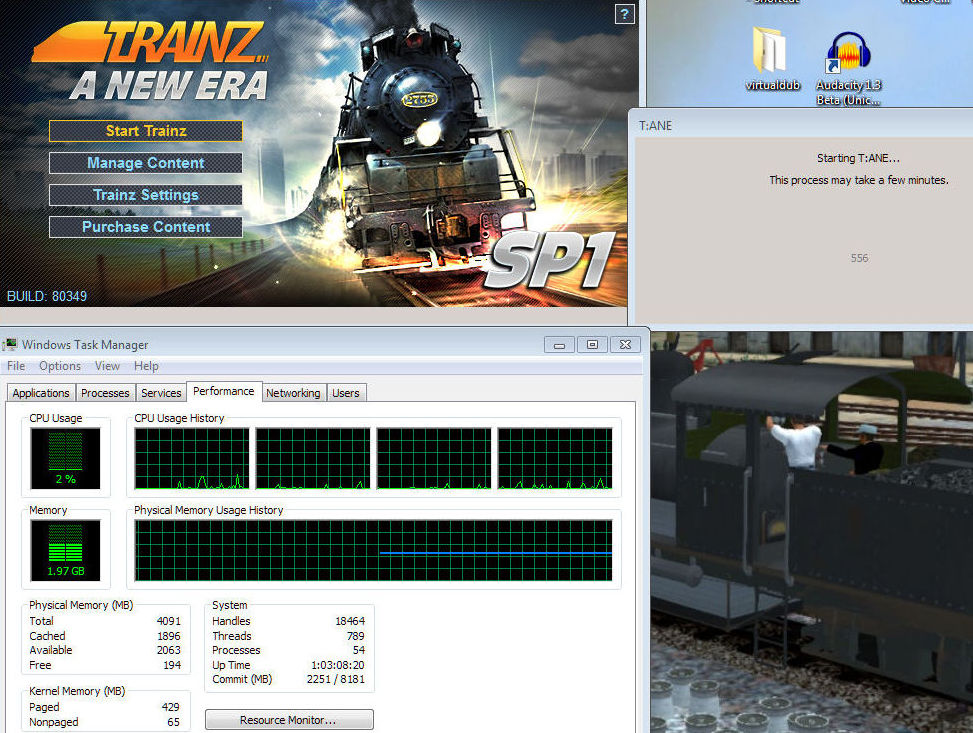
Task: Click the Physical Memory Total value 4091
Action: pos(169,621)
